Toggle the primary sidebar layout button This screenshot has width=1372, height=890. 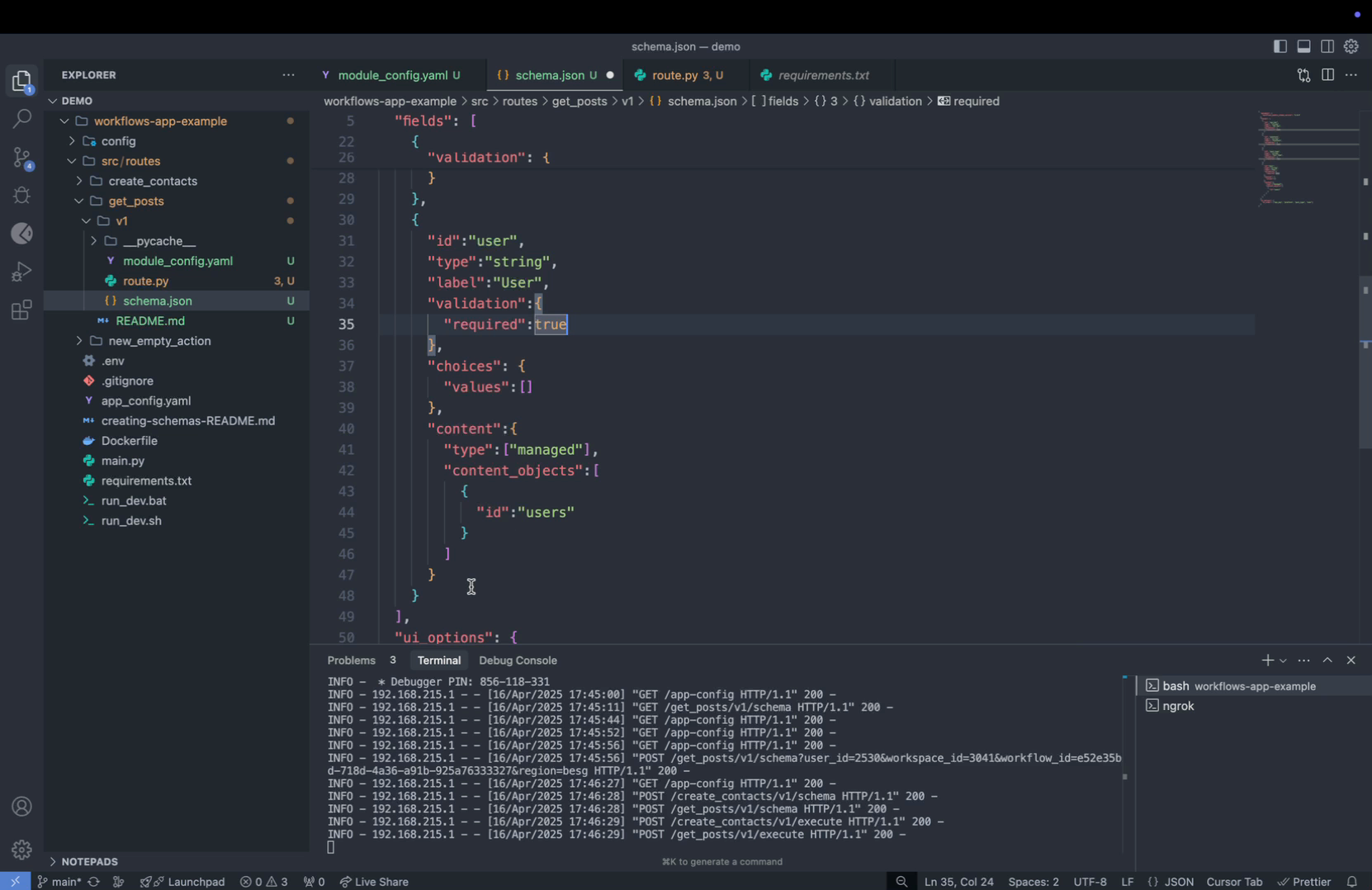click(1280, 47)
